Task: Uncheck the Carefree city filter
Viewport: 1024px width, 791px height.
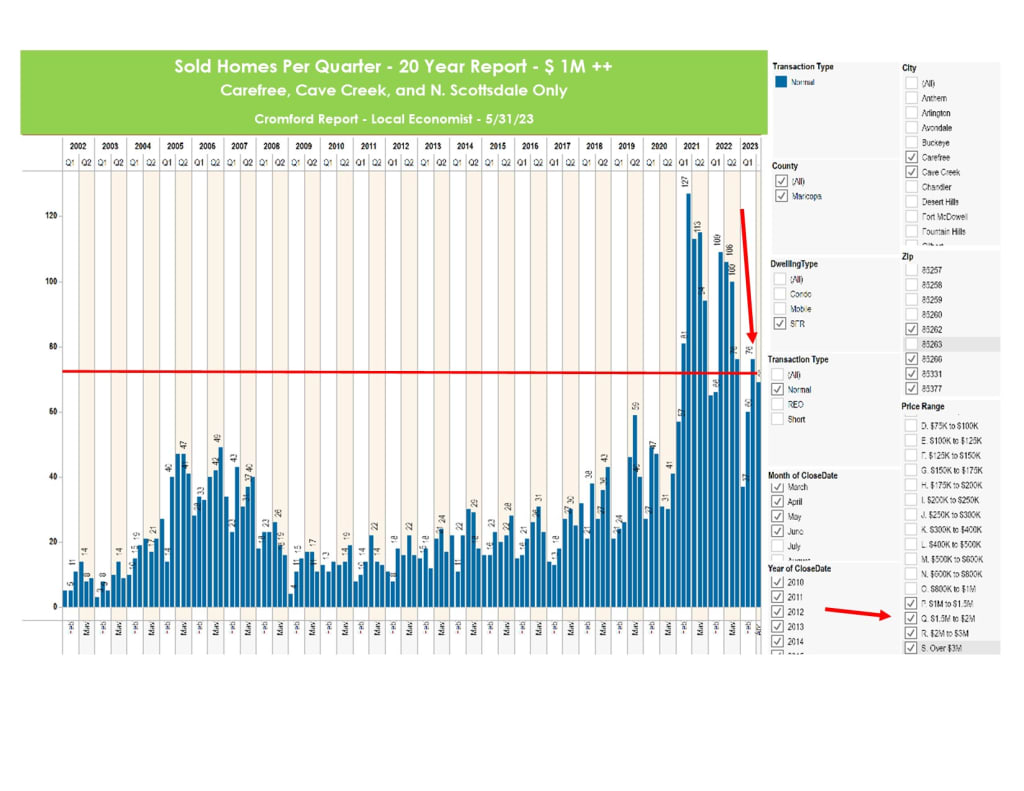Action: tap(911, 157)
